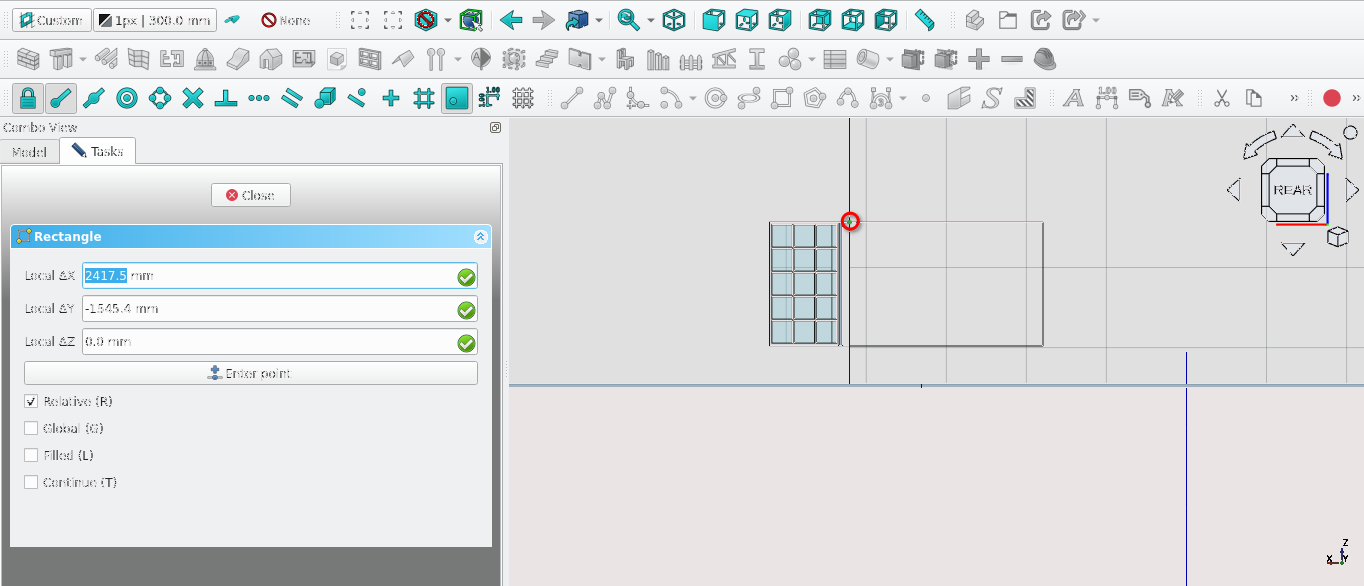The image size is (1364, 586).
Task: Tick the Global (G) checkbox
Action: click(31, 429)
